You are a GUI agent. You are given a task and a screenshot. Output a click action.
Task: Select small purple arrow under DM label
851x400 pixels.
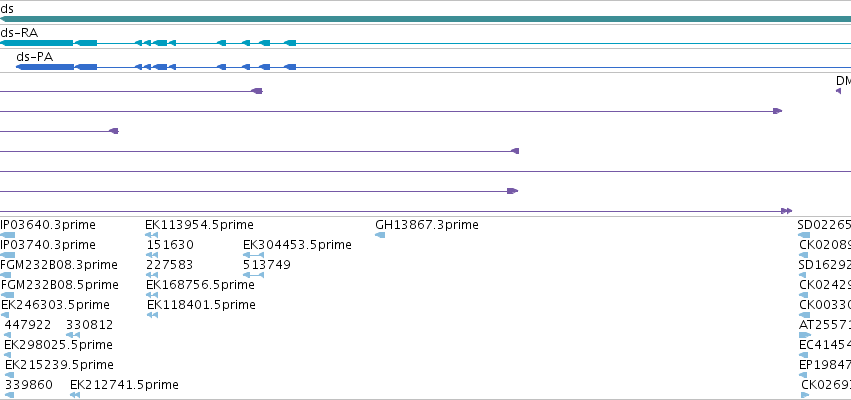[x=839, y=91]
